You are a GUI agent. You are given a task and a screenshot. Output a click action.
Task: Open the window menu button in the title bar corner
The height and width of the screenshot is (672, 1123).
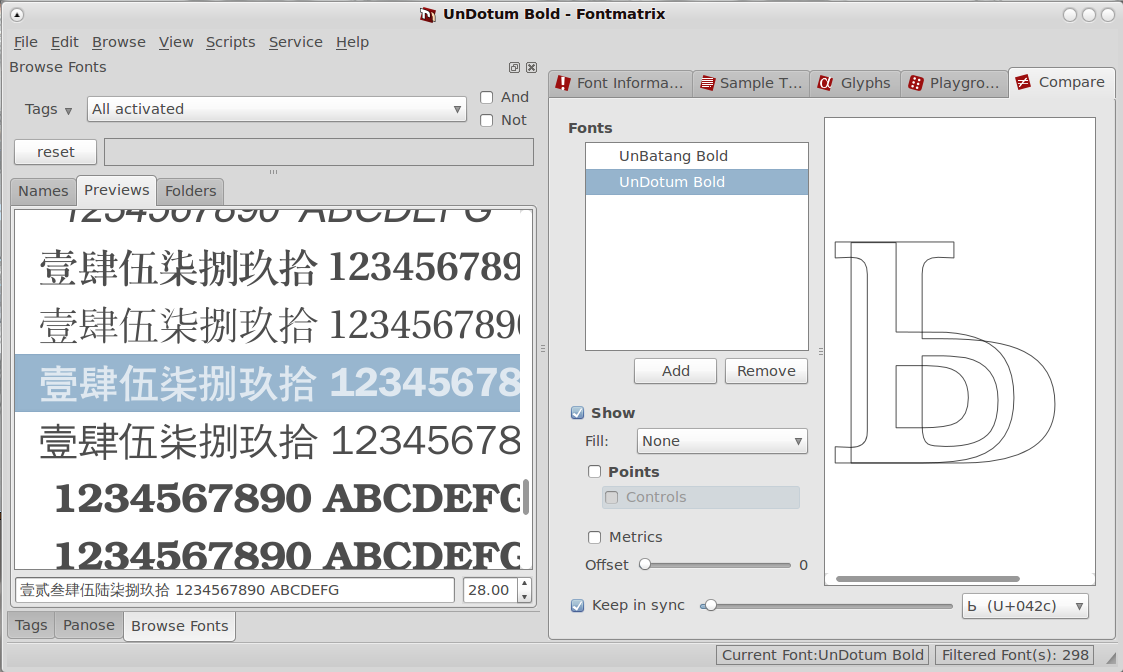coord(16,14)
